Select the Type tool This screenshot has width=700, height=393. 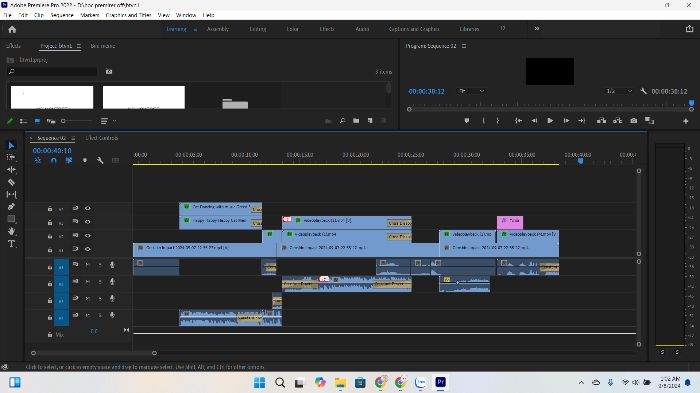tap(11, 243)
